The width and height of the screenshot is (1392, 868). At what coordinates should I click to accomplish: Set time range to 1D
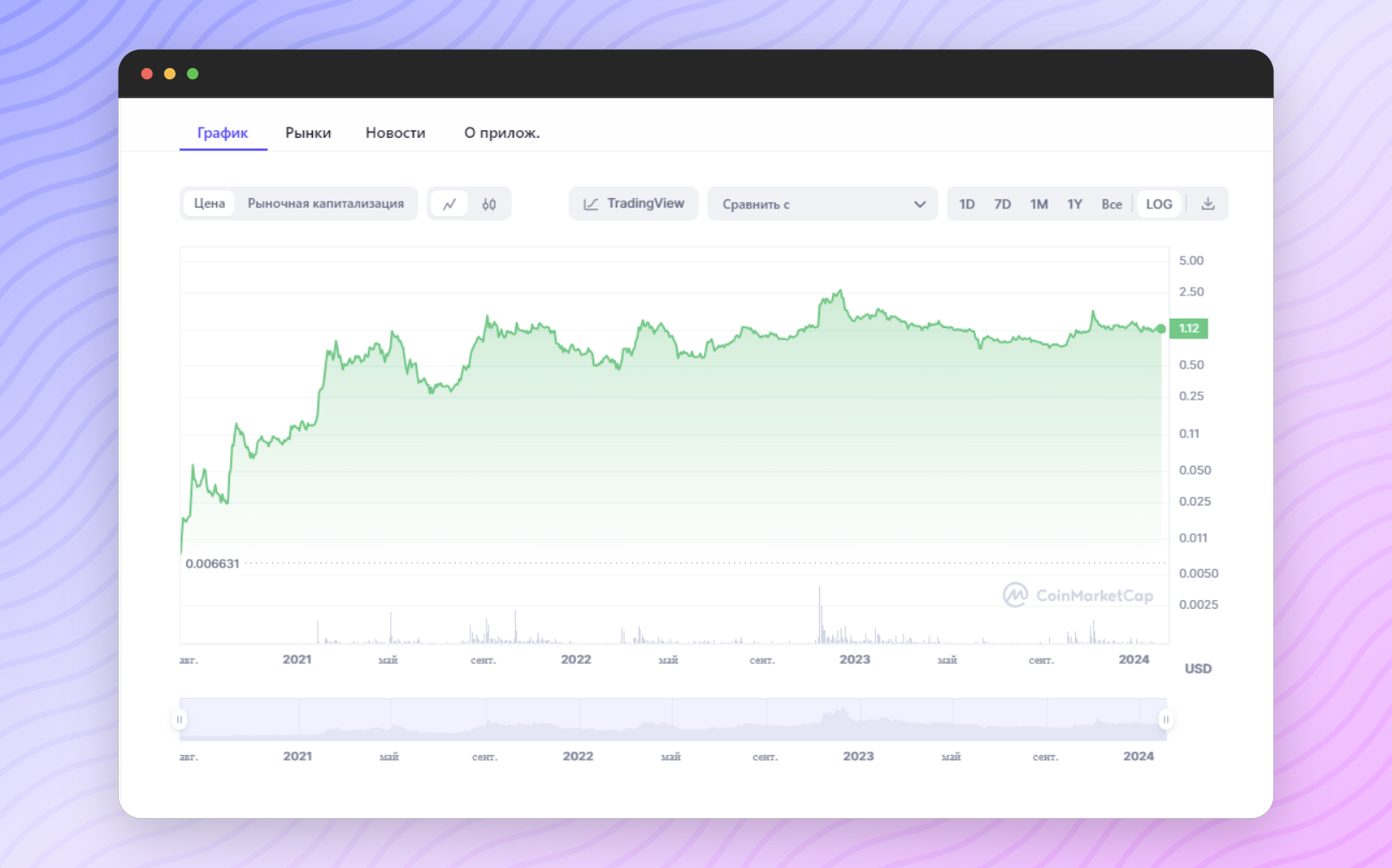(x=966, y=204)
